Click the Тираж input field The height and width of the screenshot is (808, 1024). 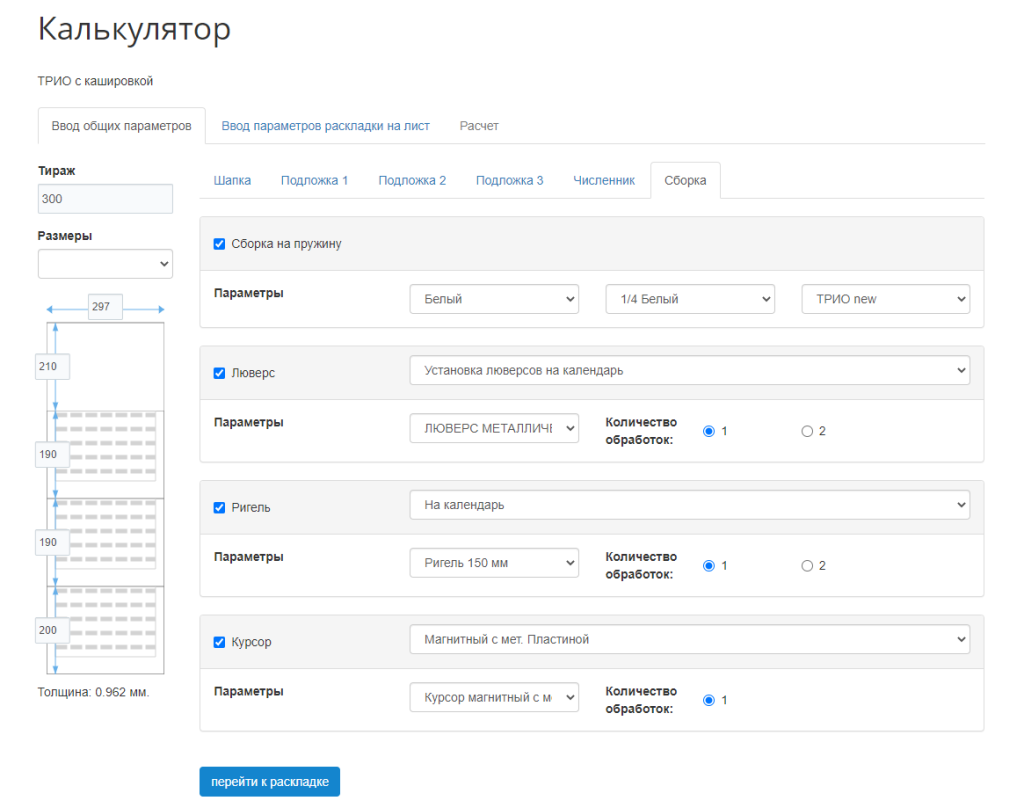105,199
